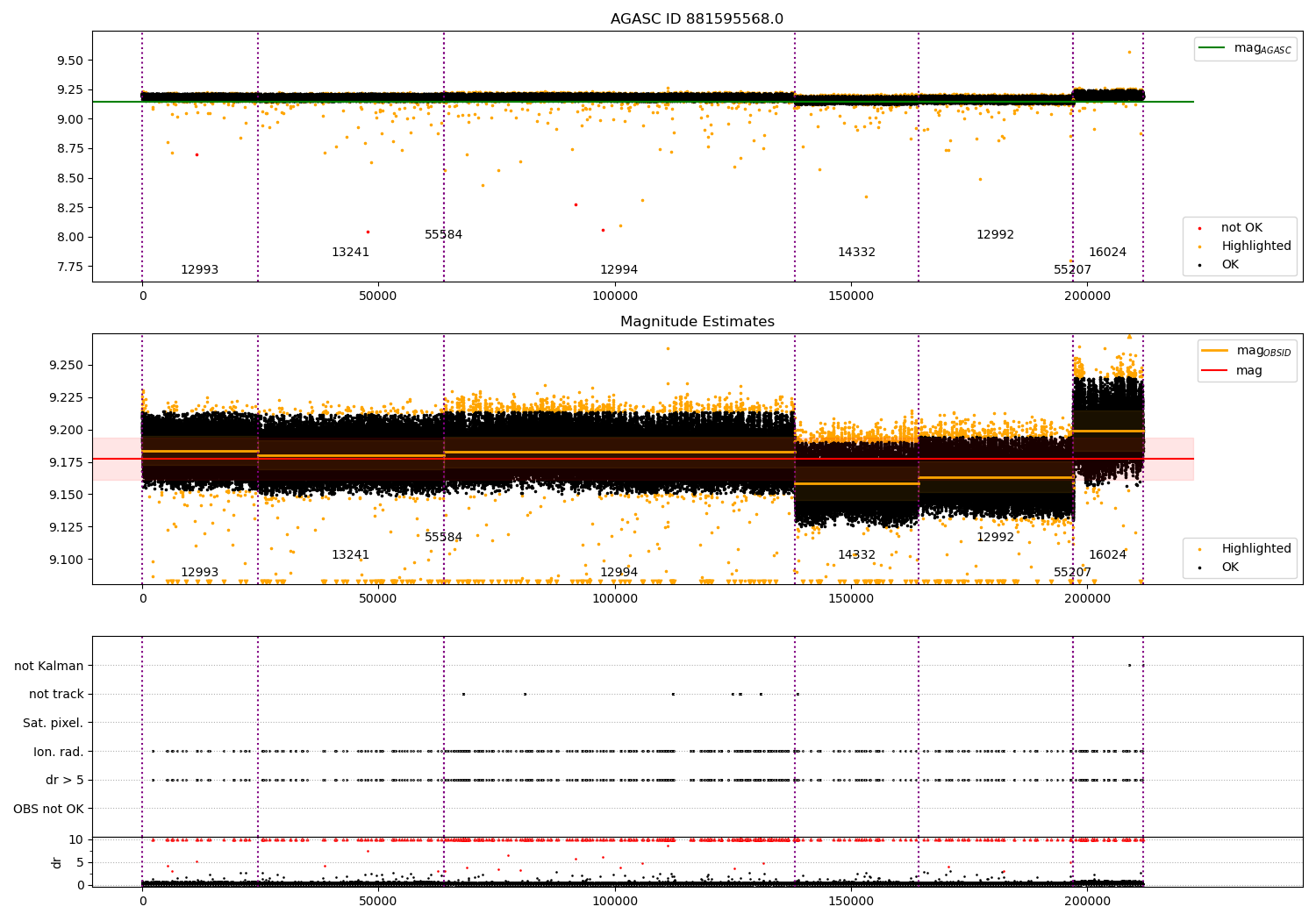Click the 50000 x-tick under the top plot

coord(378,296)
